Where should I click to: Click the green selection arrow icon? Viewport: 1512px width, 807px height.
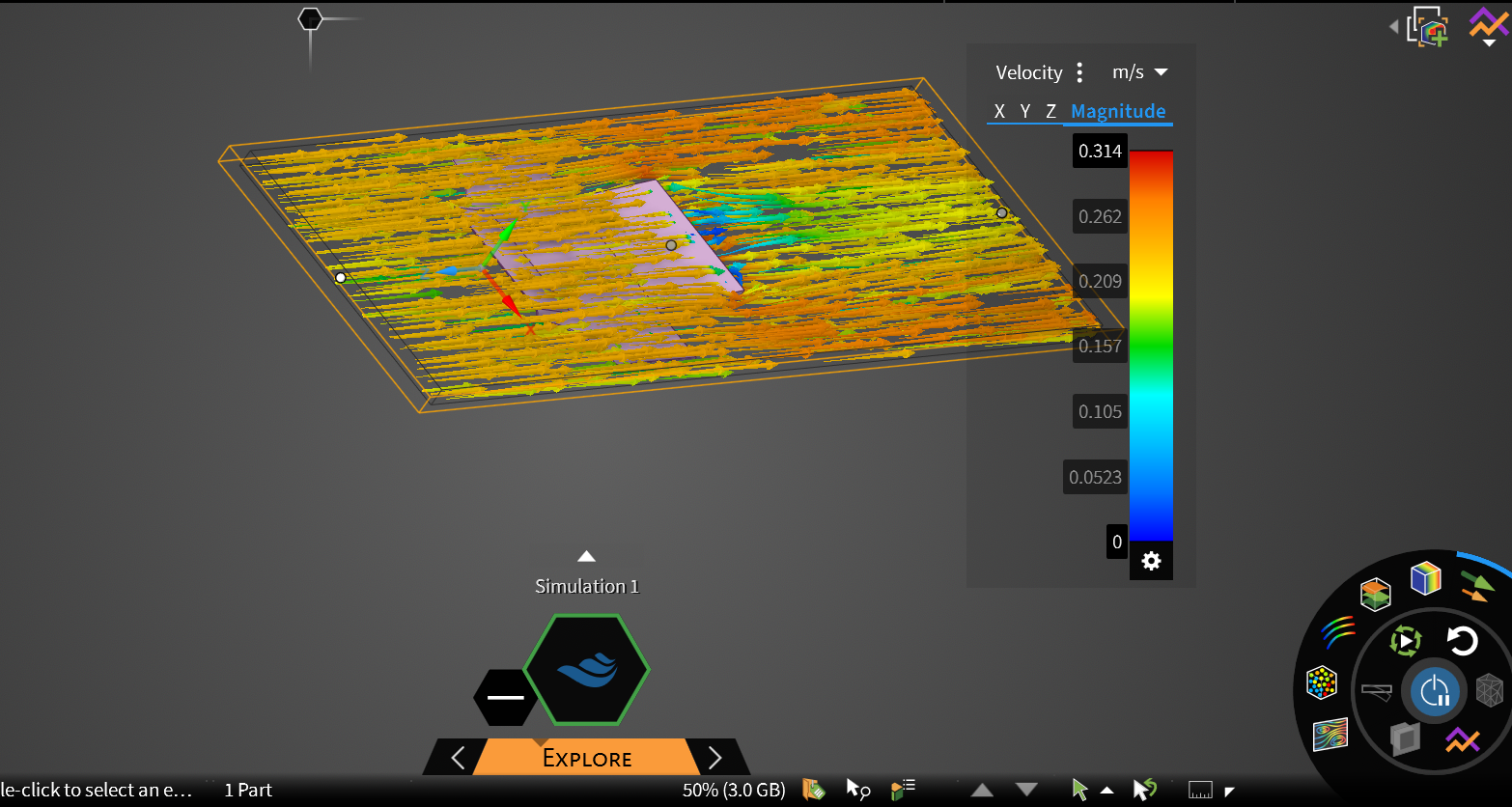[x=1080, y=790]
